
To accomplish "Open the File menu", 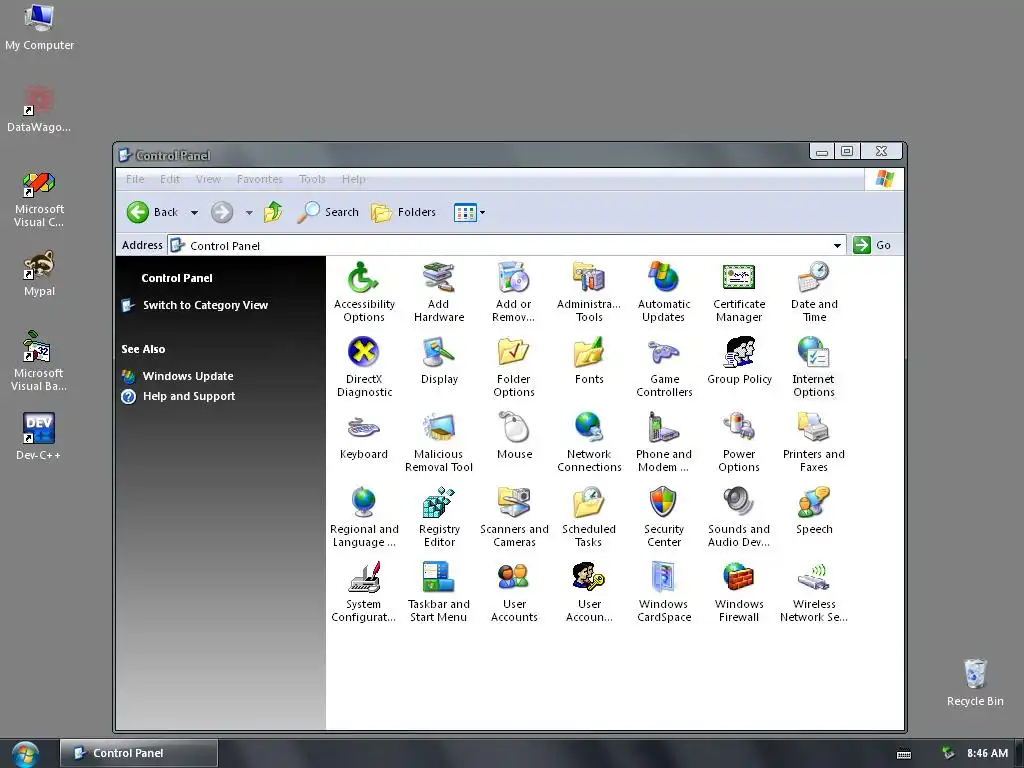I will click(135, 179).
